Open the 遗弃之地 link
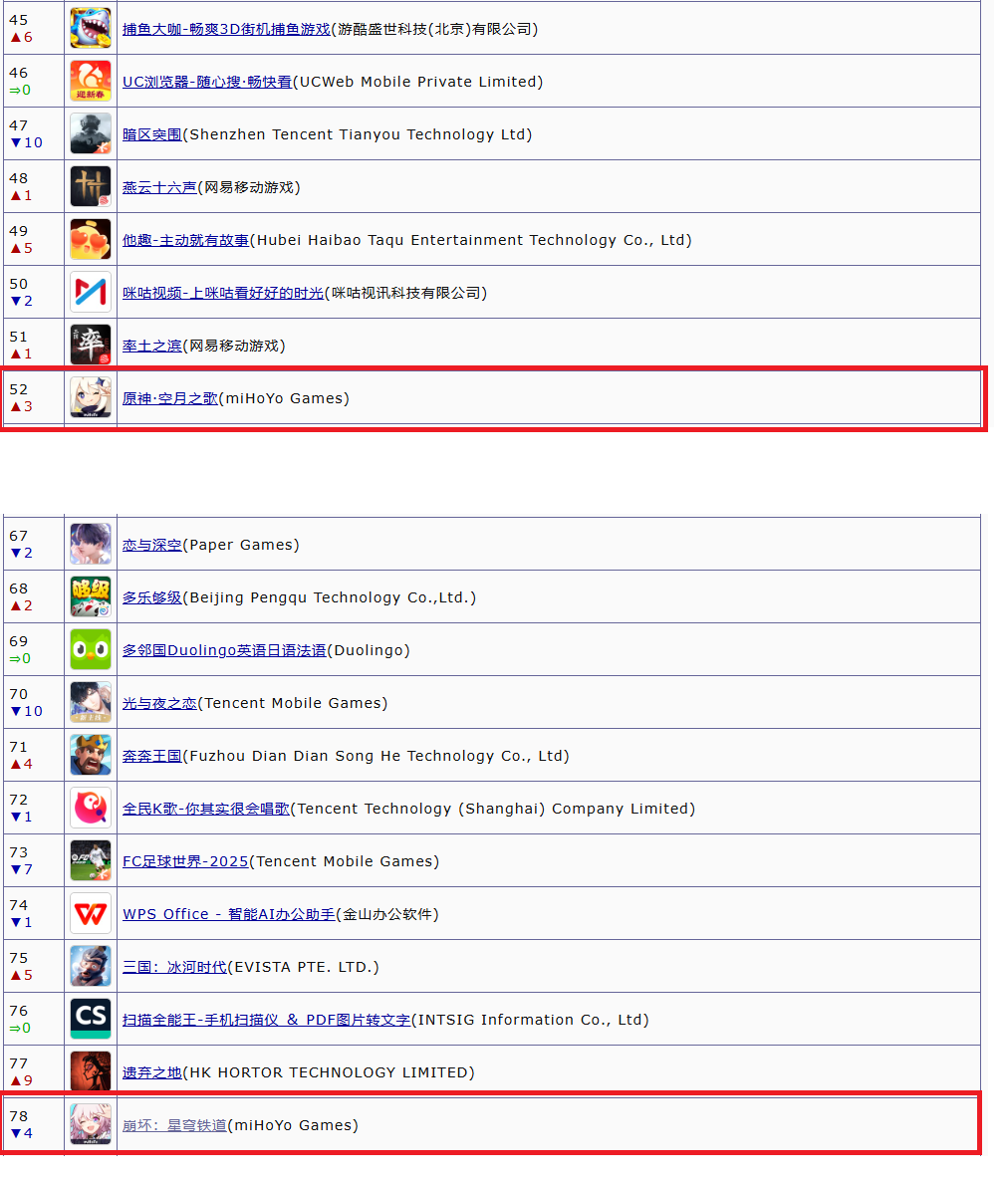This screenshot has width=1008, height=1177. point(152,1072)
